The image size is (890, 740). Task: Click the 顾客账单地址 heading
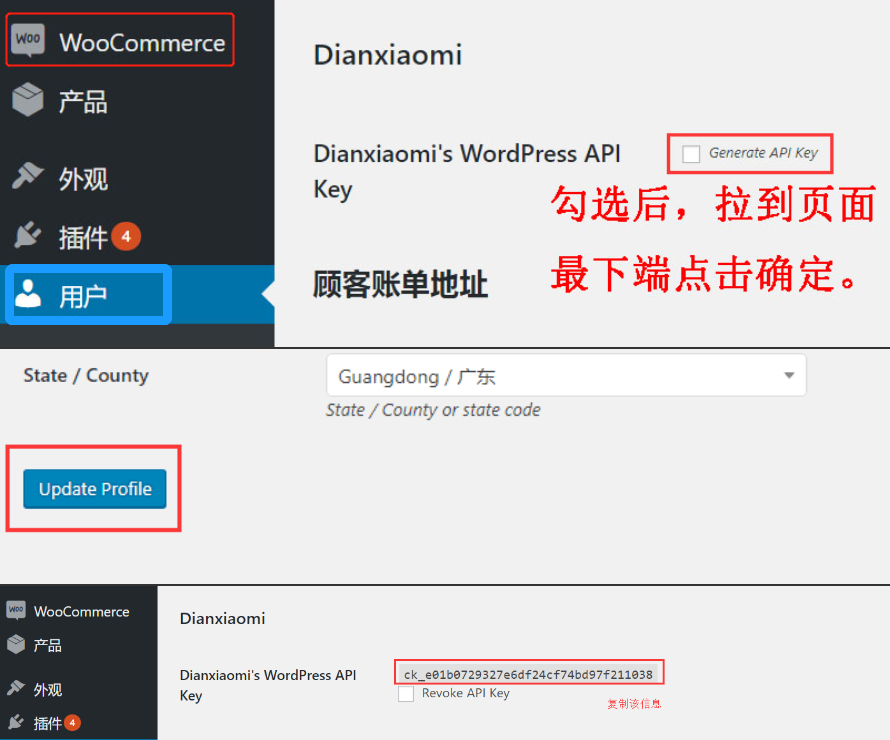point(400,284)
